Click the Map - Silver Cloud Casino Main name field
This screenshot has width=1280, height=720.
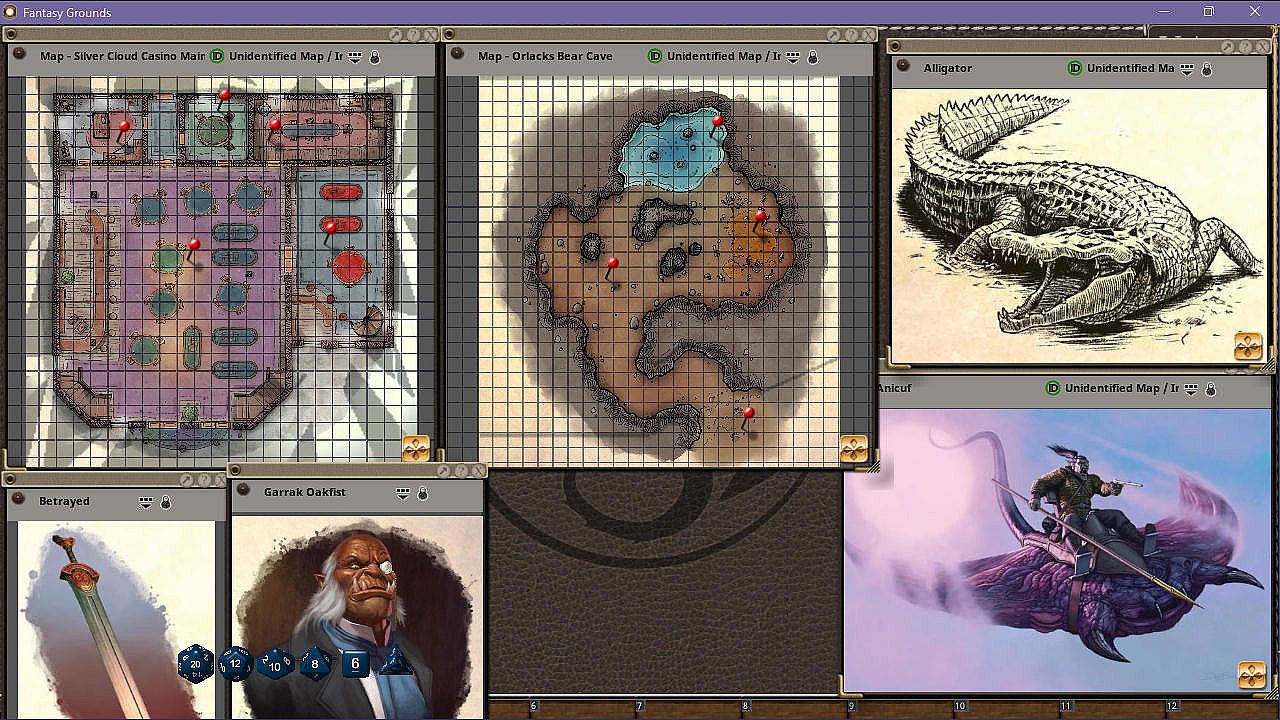(x=122, y=56)
